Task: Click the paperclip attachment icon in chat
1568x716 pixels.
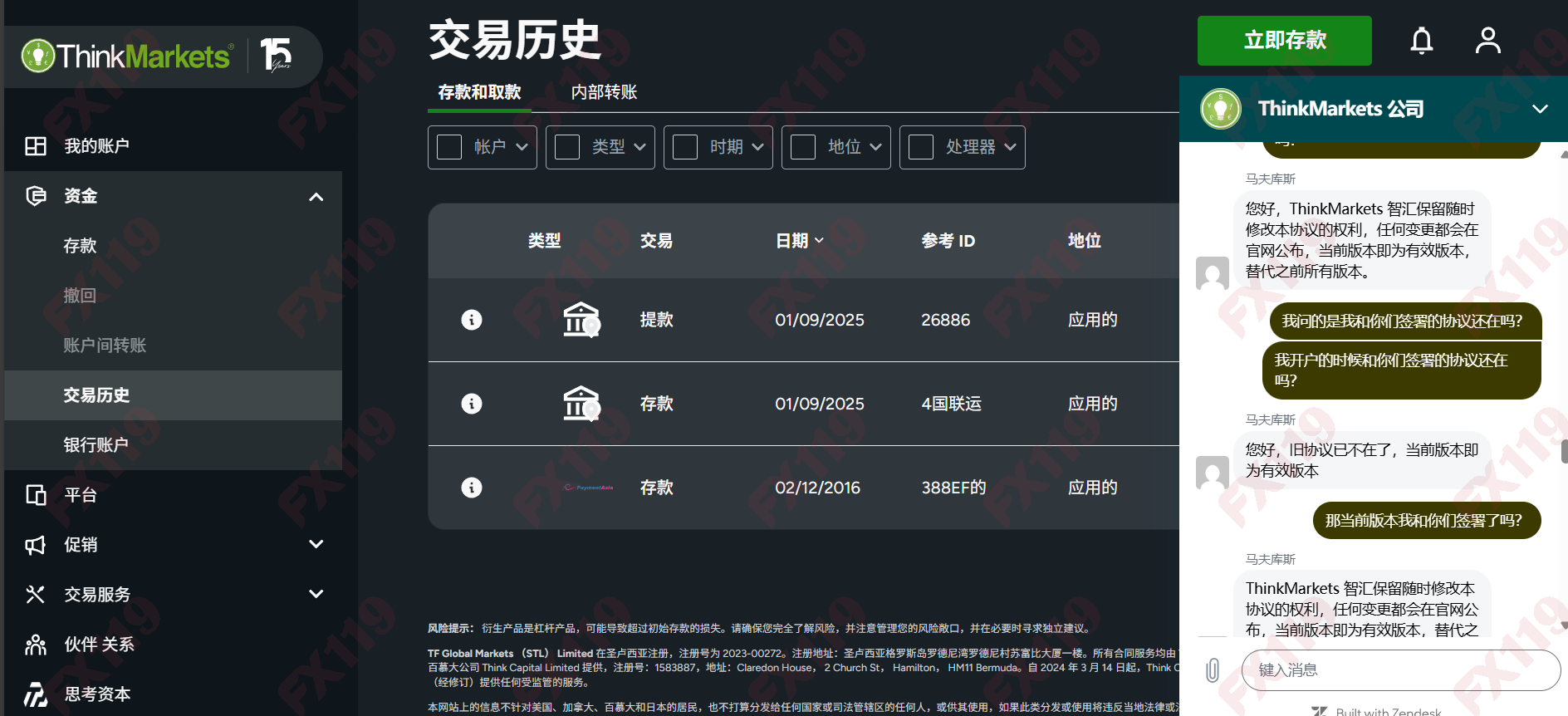Action: point(1213,670)
